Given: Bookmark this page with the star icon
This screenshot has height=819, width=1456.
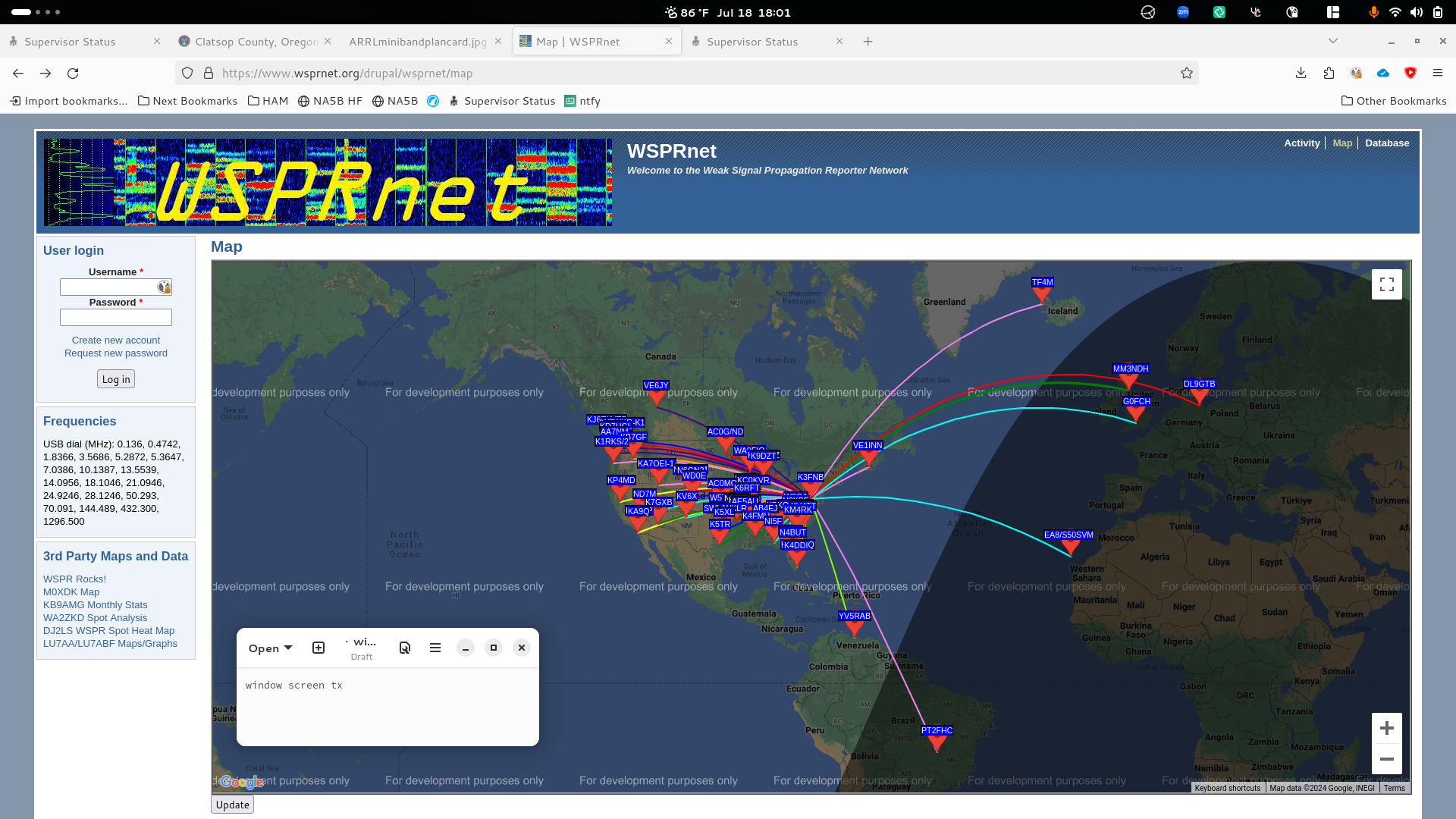Looking at the screenshot, I should [x=1187, y=73].
